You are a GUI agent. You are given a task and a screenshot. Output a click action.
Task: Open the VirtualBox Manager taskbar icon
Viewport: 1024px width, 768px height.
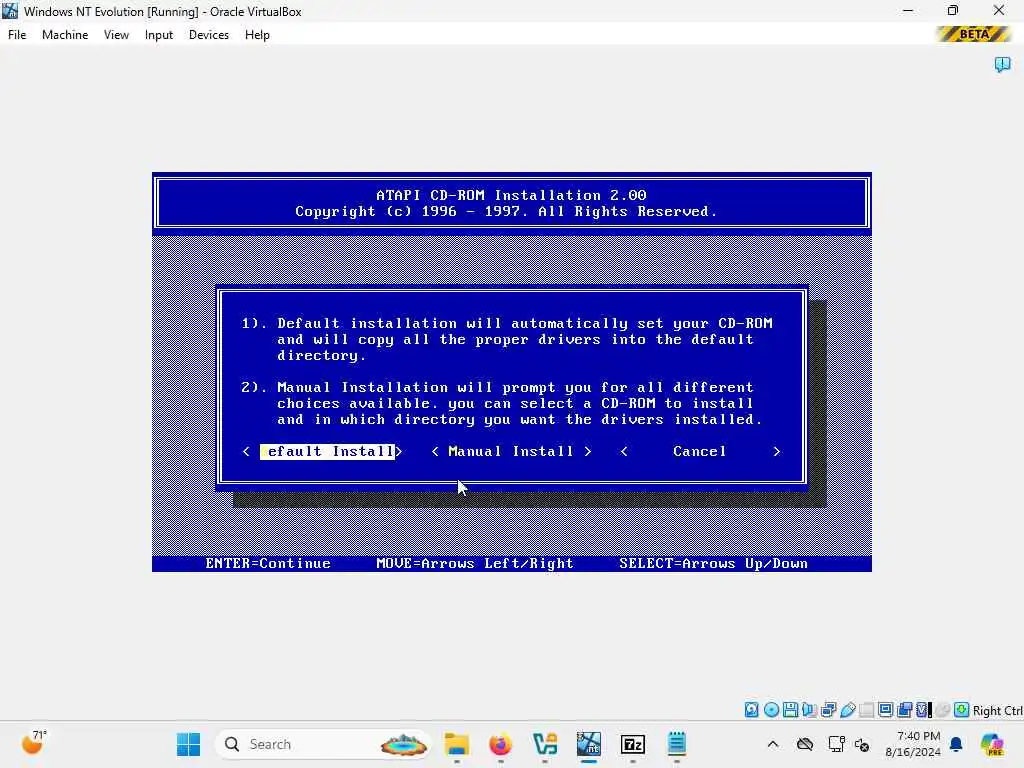click(x=545, y=744)
